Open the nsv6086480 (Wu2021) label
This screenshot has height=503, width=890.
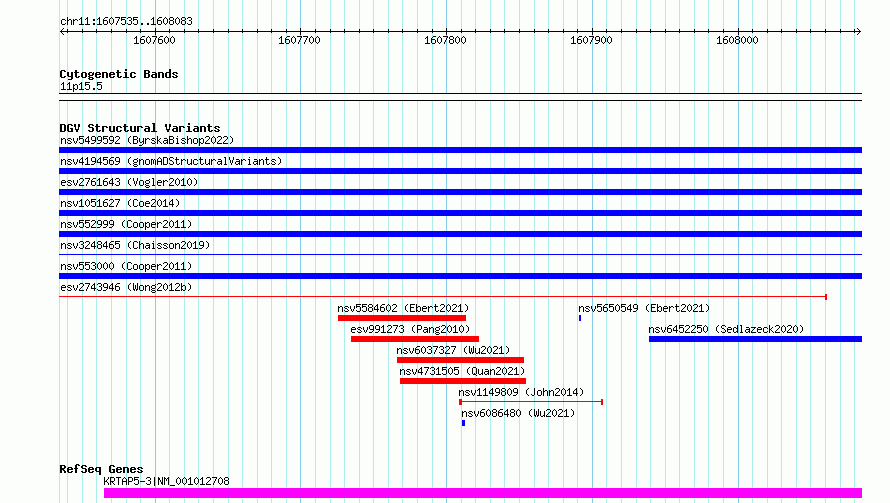[518, 413]
